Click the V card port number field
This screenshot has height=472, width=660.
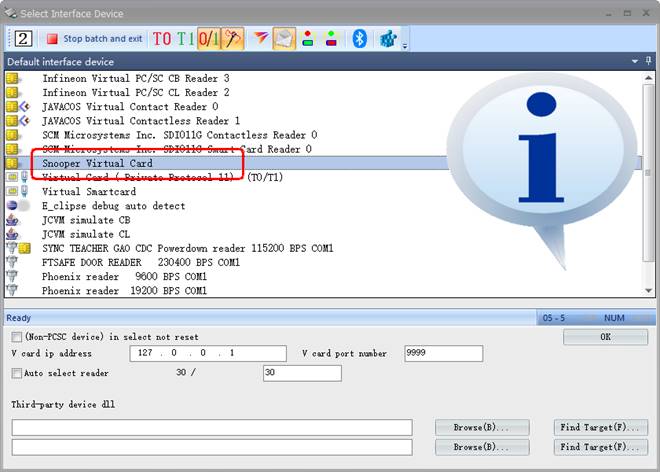(443, 353)
